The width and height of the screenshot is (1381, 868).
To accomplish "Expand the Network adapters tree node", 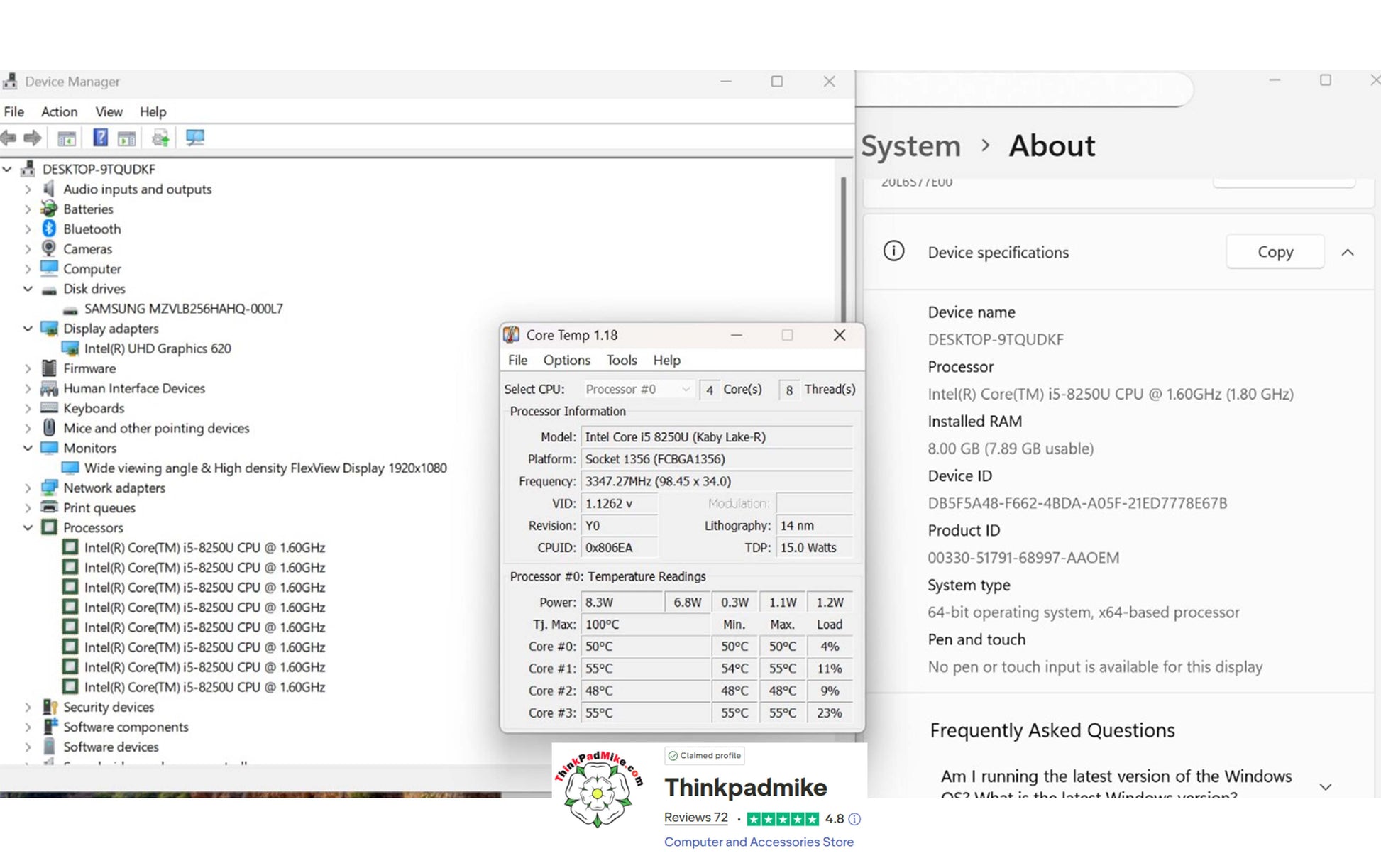I will 28,488.
